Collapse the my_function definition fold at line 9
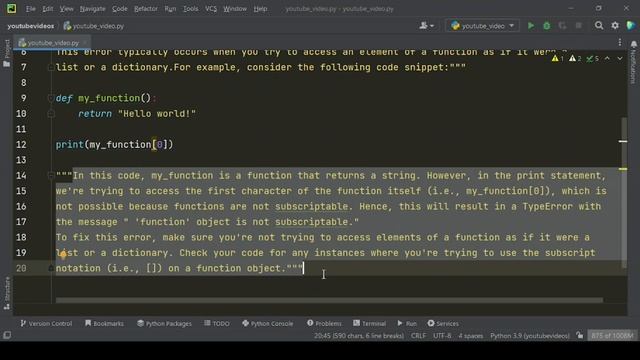The width and height of the screenshot is (640, 360). click(51, 98)
